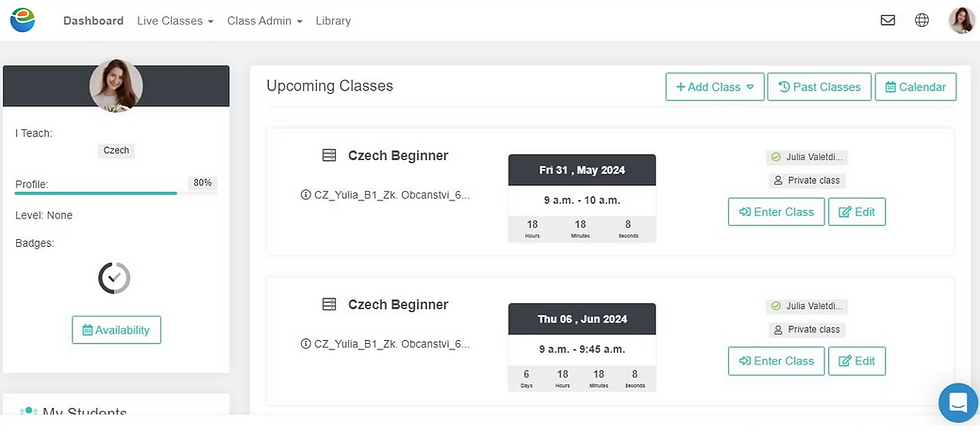This screenshot has width=980, height=436.
Task: Edit the Thu 06 Jun class
Action: coord(857,361)
